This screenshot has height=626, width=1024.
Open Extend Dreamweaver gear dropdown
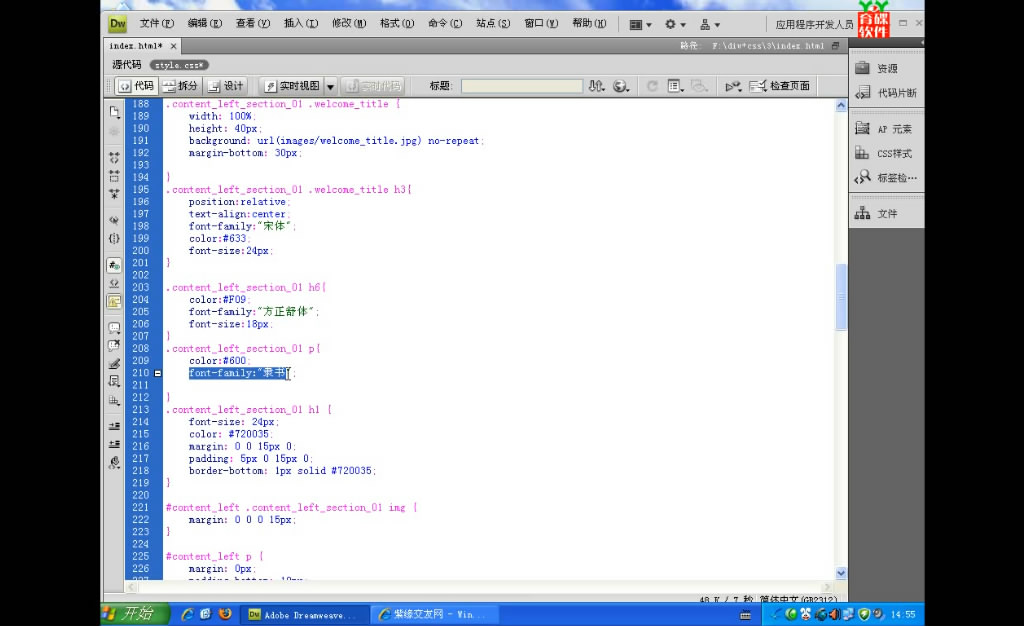tap(675, 25)
